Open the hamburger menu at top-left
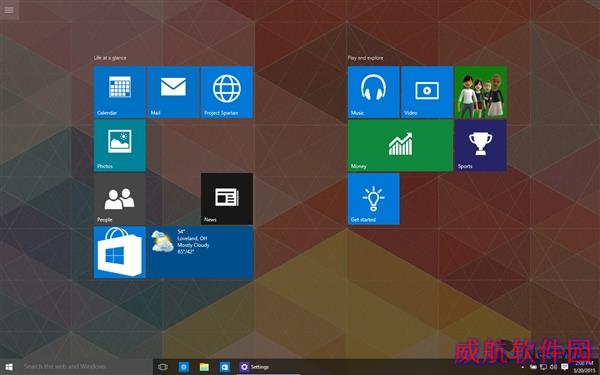600x375 pixels. 9,10
